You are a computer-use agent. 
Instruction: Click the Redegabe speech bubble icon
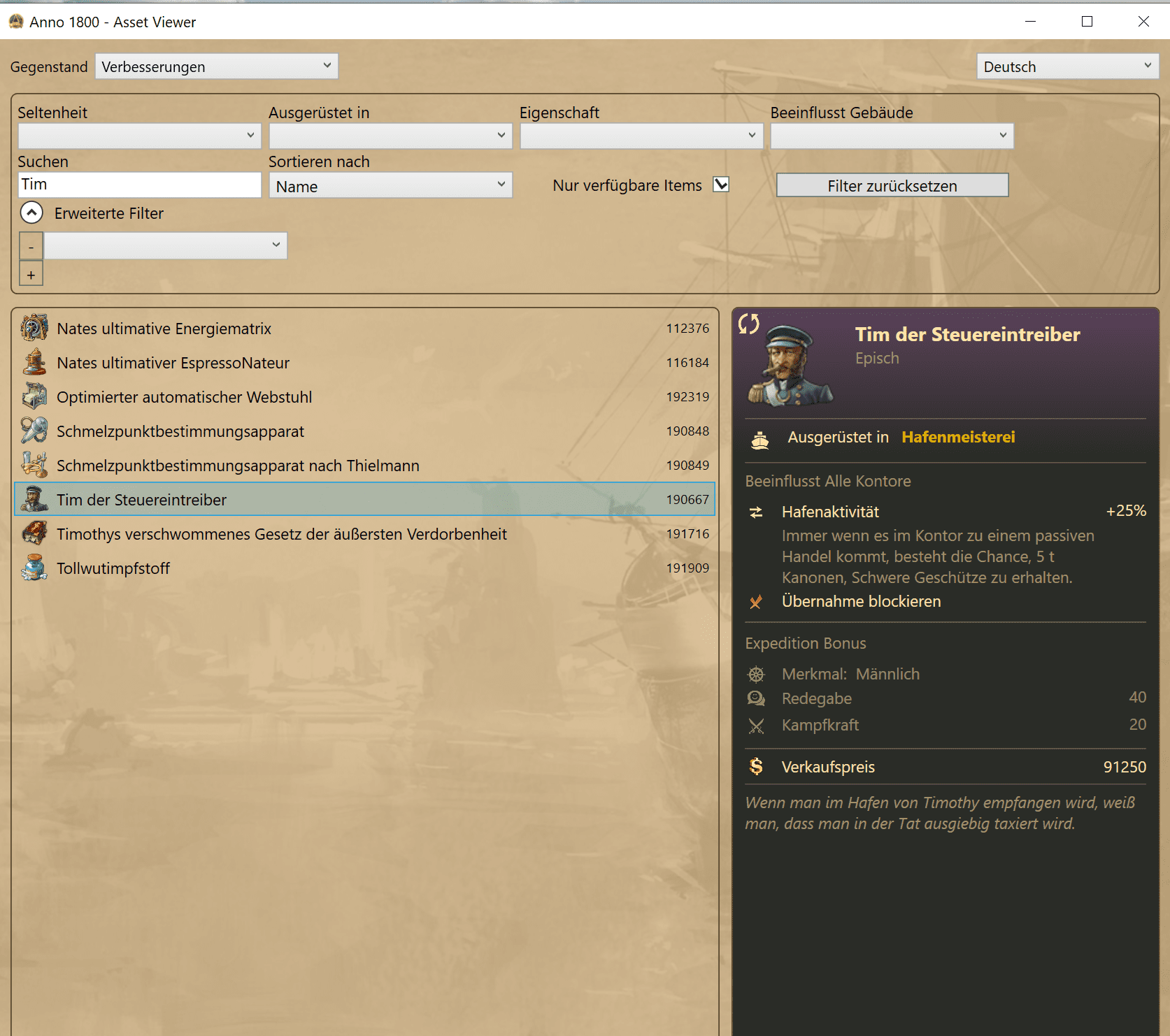(756, 698)
